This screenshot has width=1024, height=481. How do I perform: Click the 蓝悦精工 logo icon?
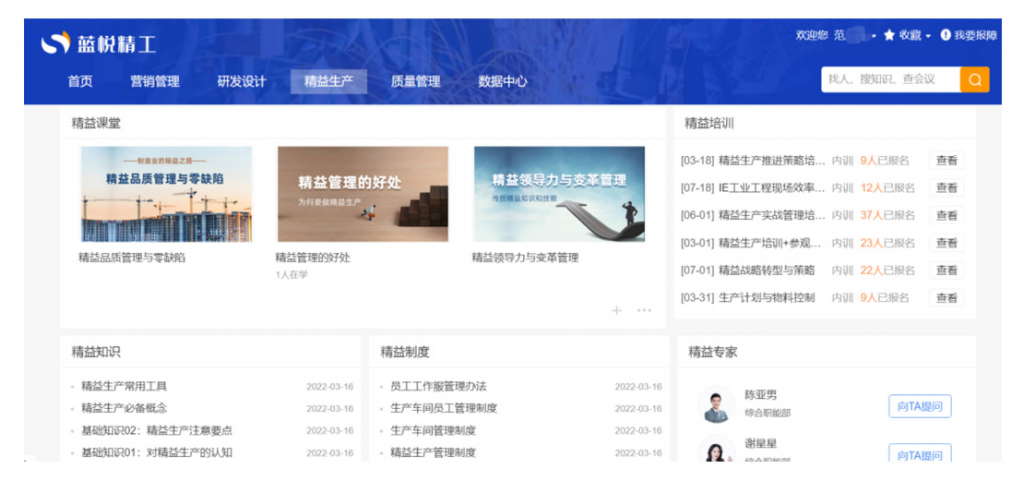[54, 43]
